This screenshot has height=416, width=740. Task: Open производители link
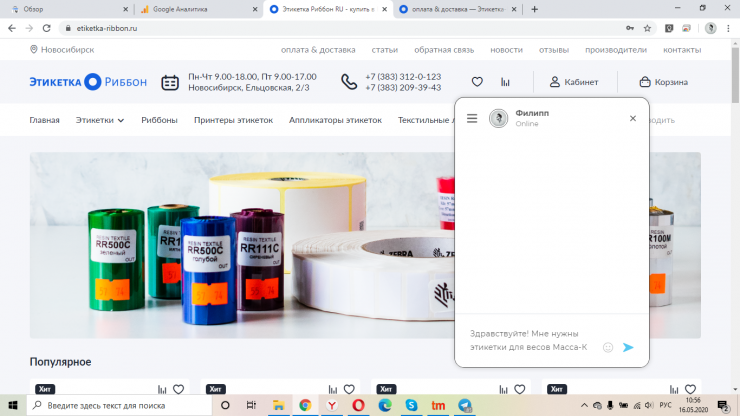click(616, 50)
